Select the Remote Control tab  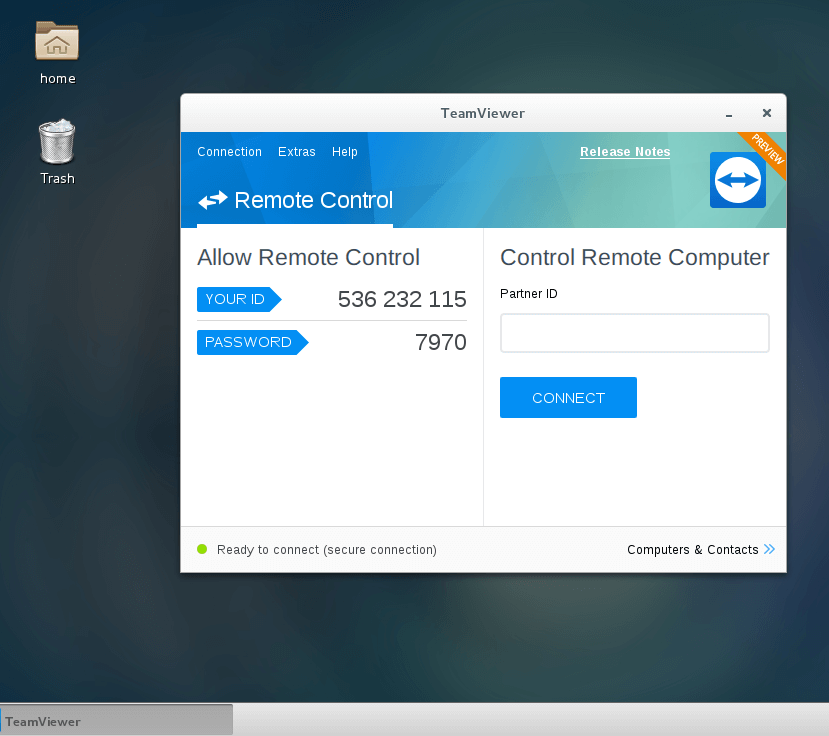tap(295, 201)
